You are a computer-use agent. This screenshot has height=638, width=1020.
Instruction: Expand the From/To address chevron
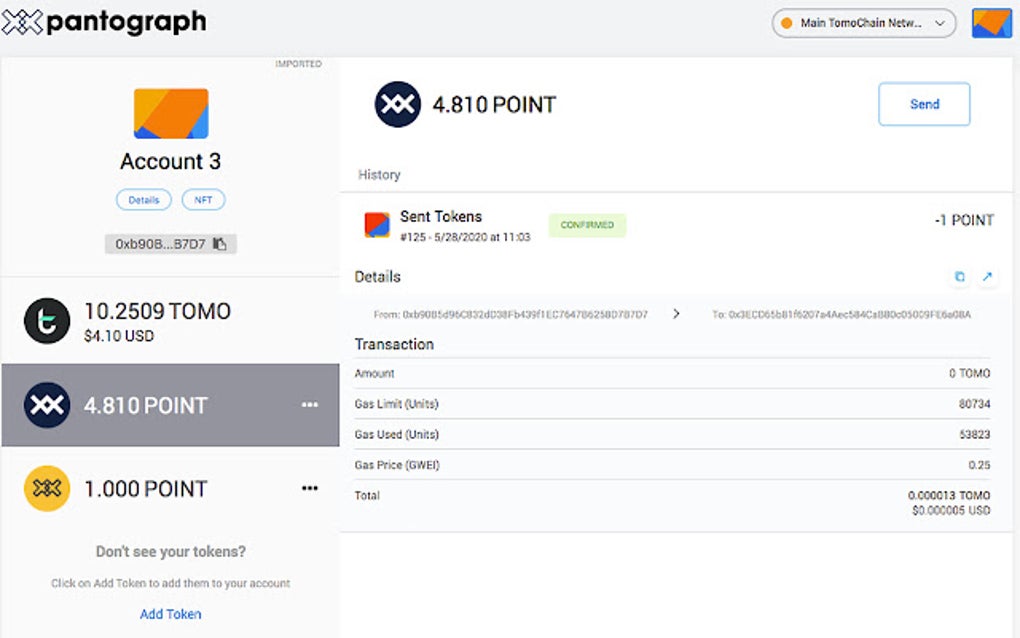click(676, 313)
